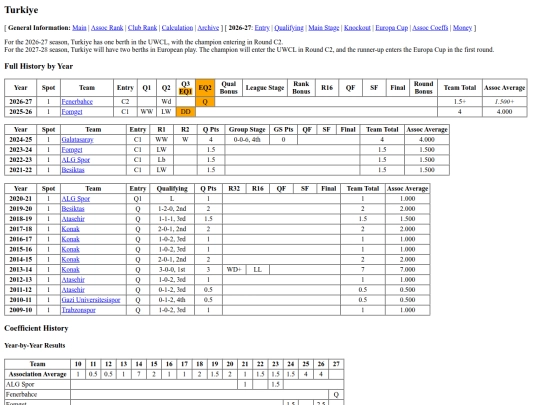Open Fomget team link in 2023-24 row

[x=72, y=149]
